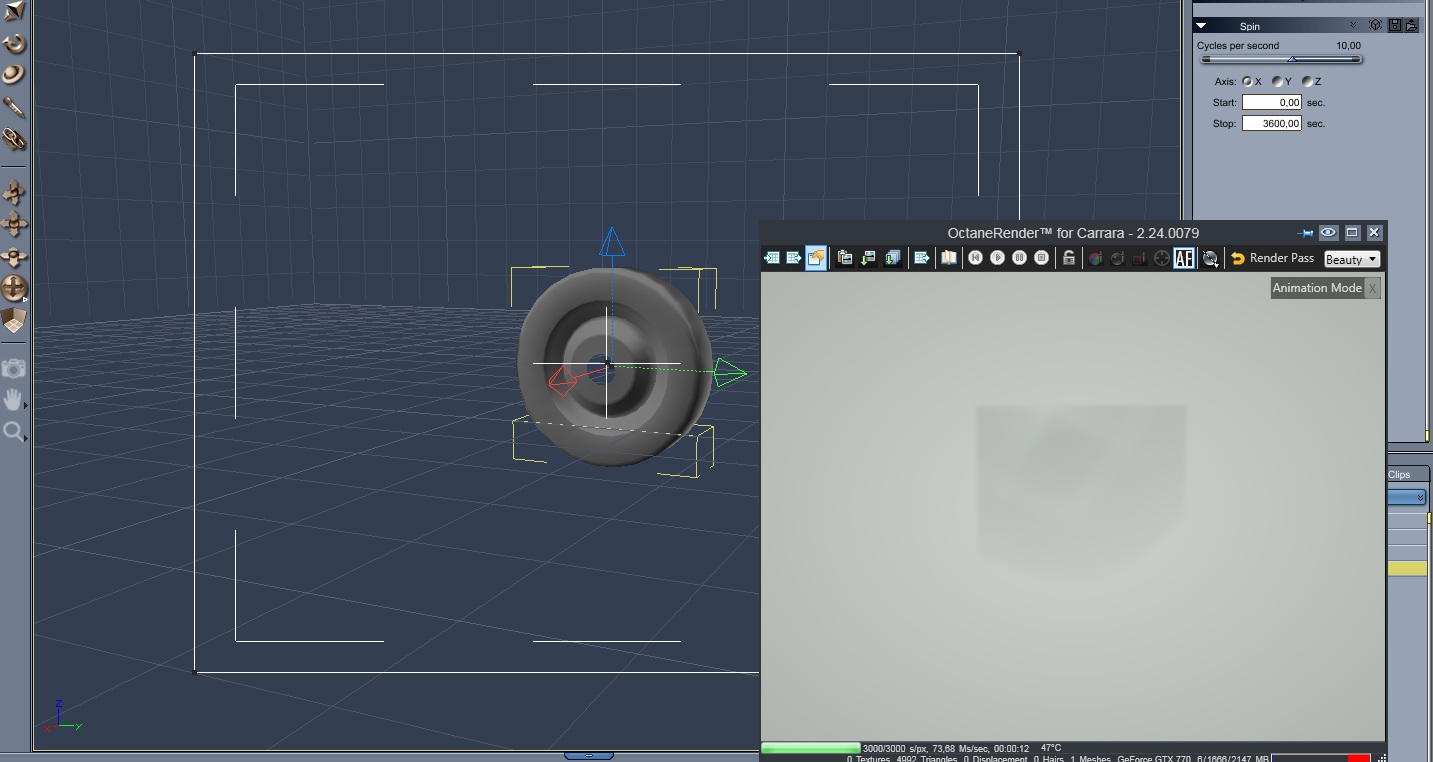Restart the Octane render
The height and width of the screenshot is (762, 1433).
(x=976, y=258)
